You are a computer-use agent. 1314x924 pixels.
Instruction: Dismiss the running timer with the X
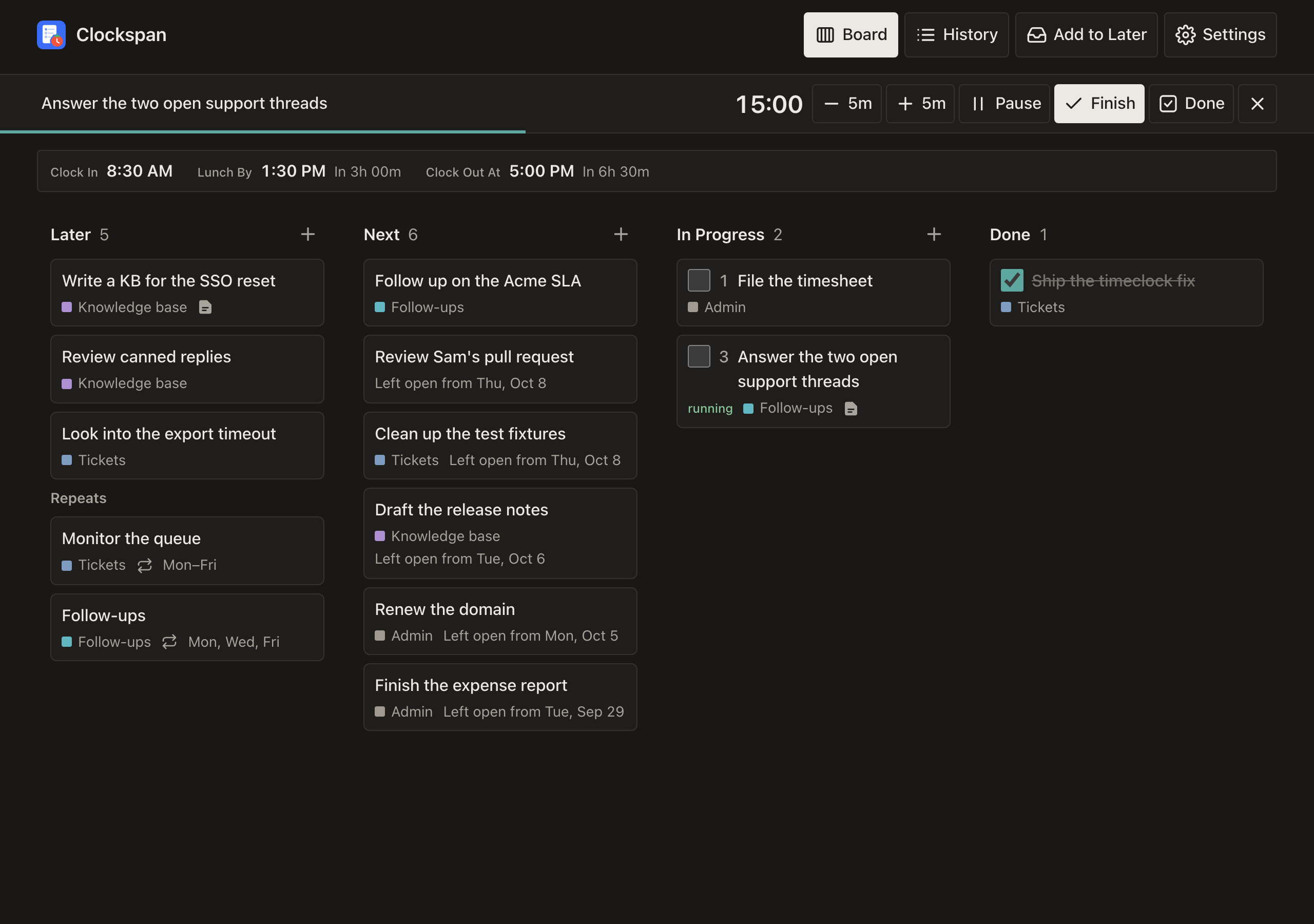1258,104
